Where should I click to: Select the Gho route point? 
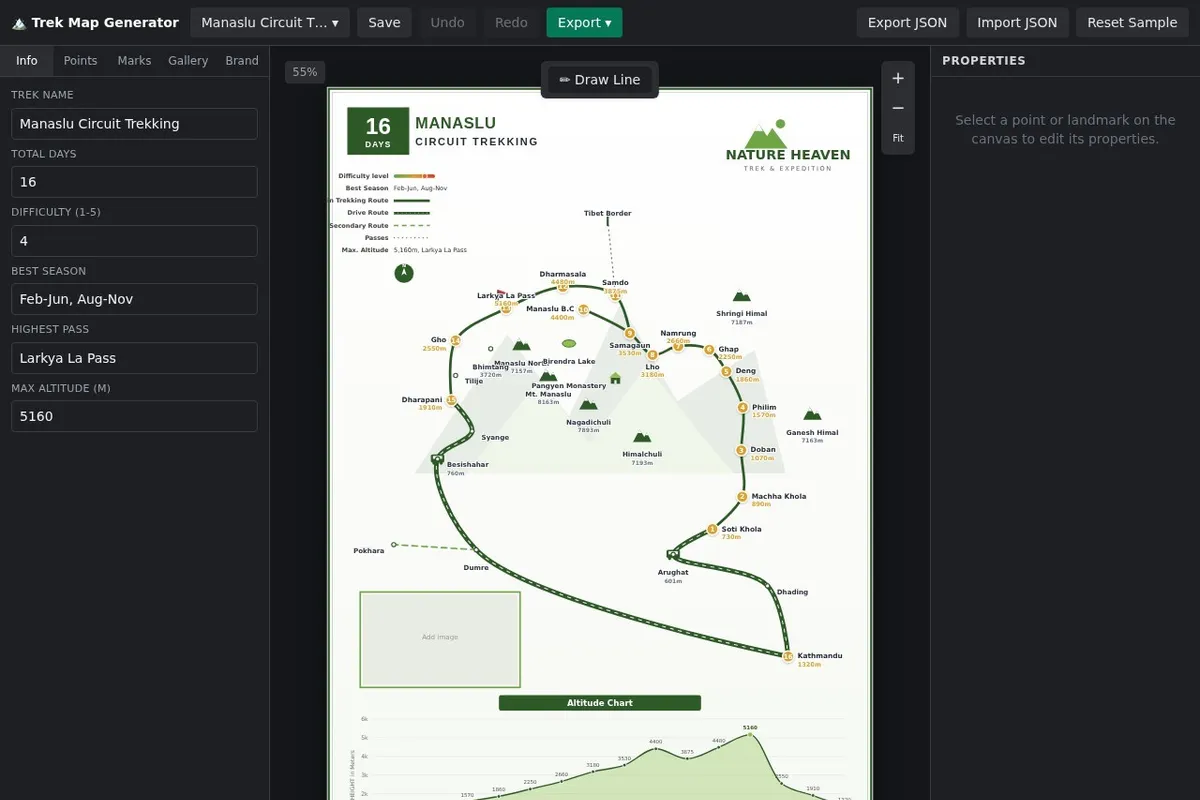pyautogui.click(x=455, y=341)
